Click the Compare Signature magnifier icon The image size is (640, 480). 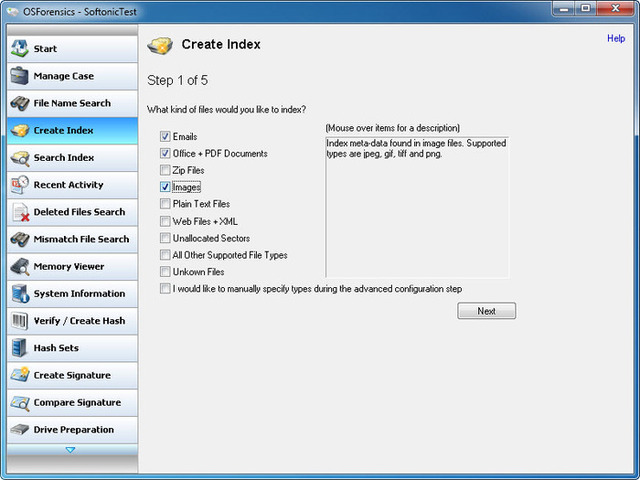tap(20, 403)
